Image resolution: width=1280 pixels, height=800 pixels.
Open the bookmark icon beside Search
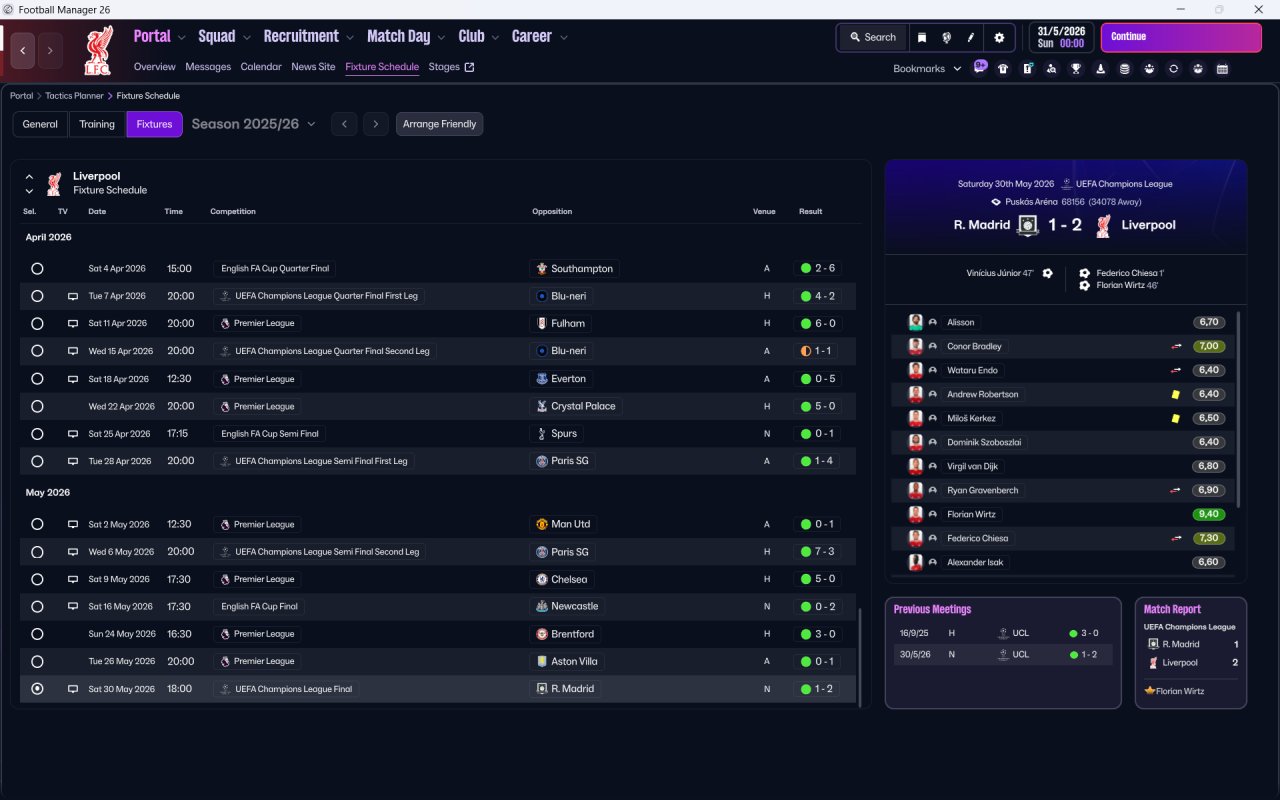pyautogui.click(x=922, y=37)
